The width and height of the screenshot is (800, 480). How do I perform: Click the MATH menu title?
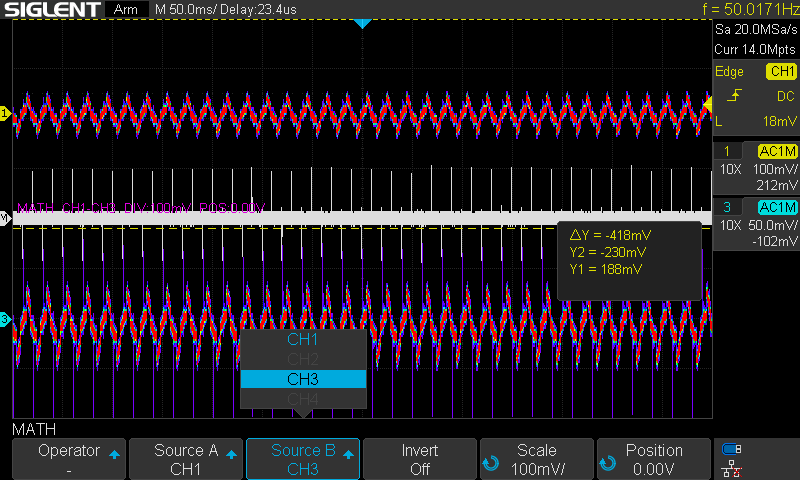click(x=34, y=429)
